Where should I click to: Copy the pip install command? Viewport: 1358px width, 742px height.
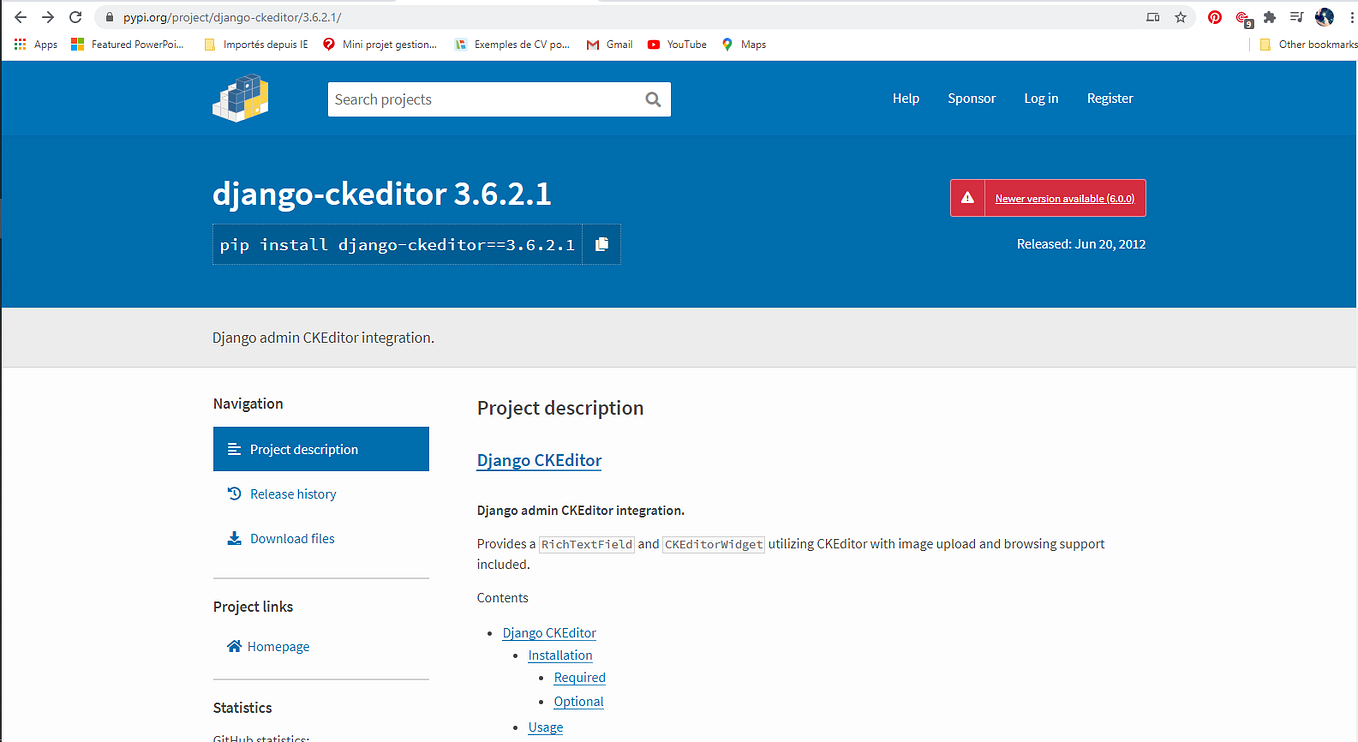tap(601, 244)
